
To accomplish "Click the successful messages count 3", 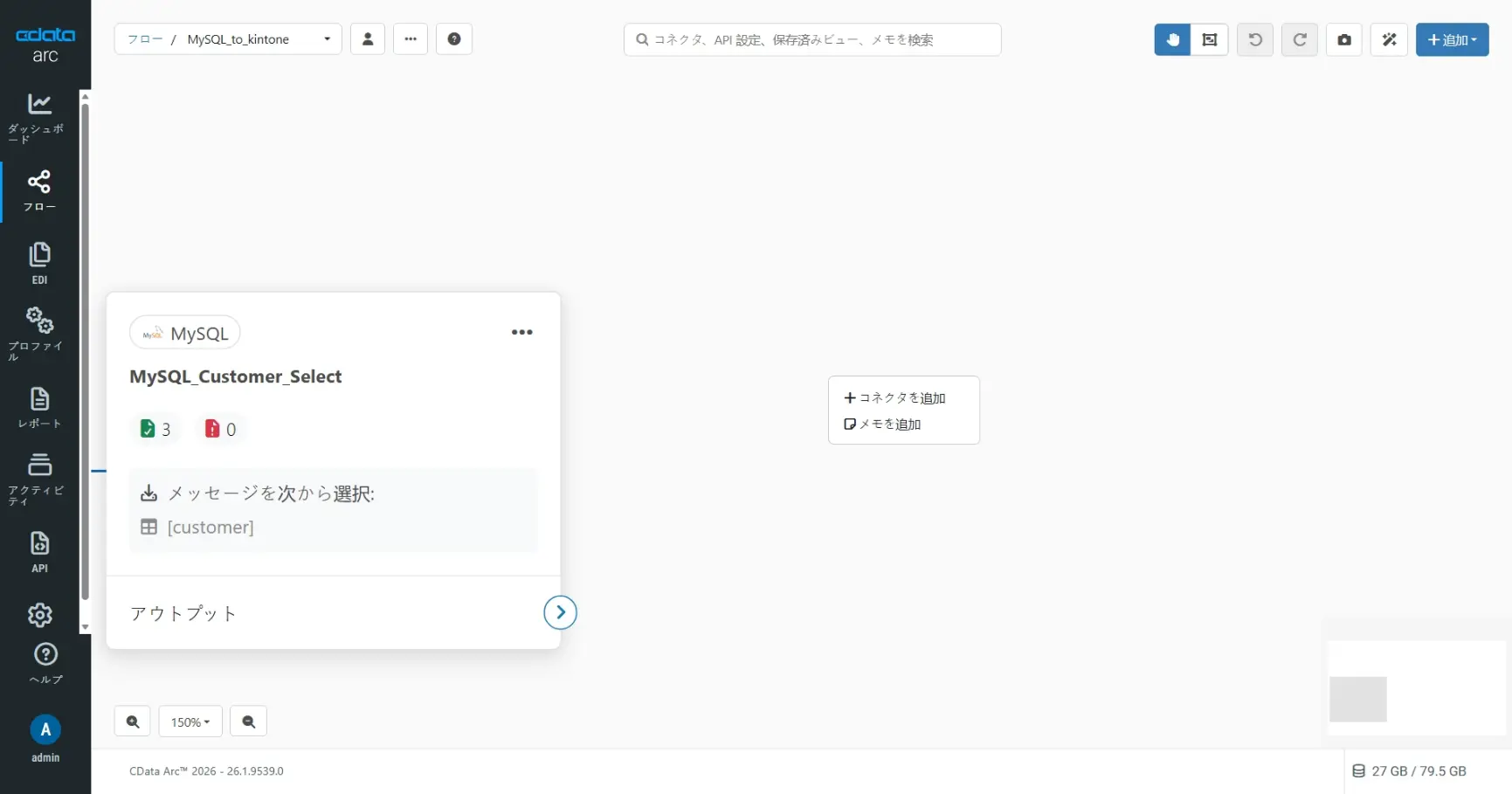I will (155, 429).
